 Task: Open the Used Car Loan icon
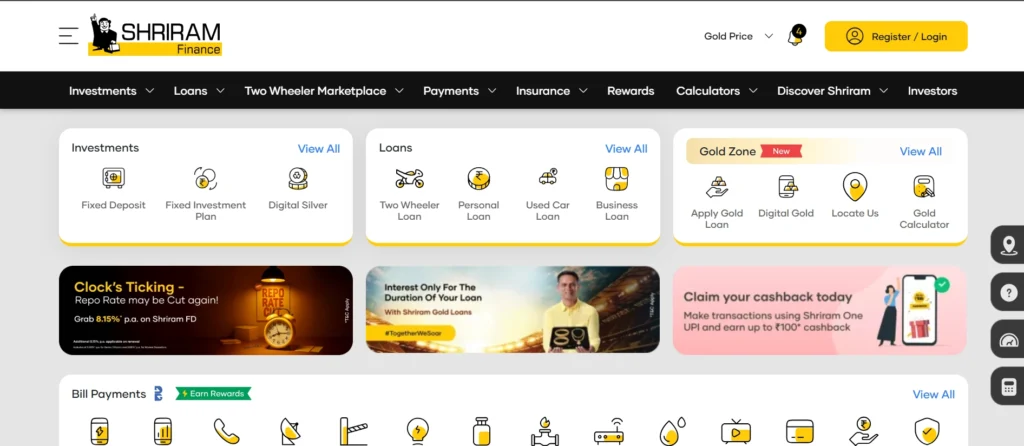click(x=547, y=179)
